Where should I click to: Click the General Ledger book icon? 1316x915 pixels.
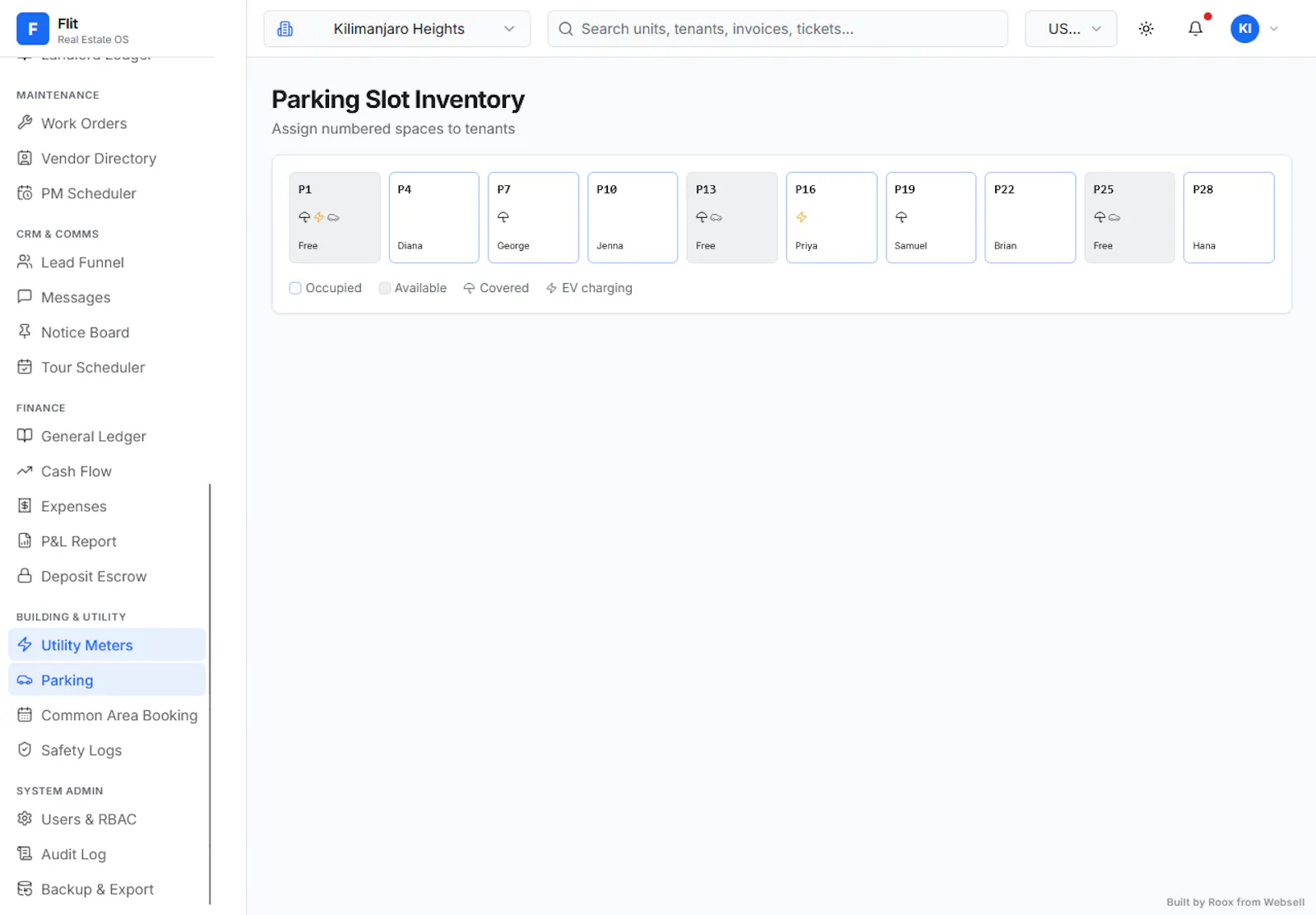point(25,435)
